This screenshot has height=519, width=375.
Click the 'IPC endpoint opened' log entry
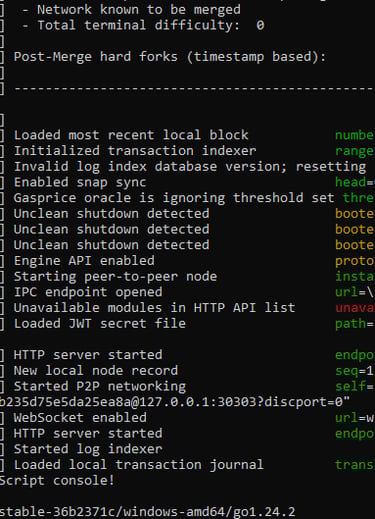pos(88,292)
